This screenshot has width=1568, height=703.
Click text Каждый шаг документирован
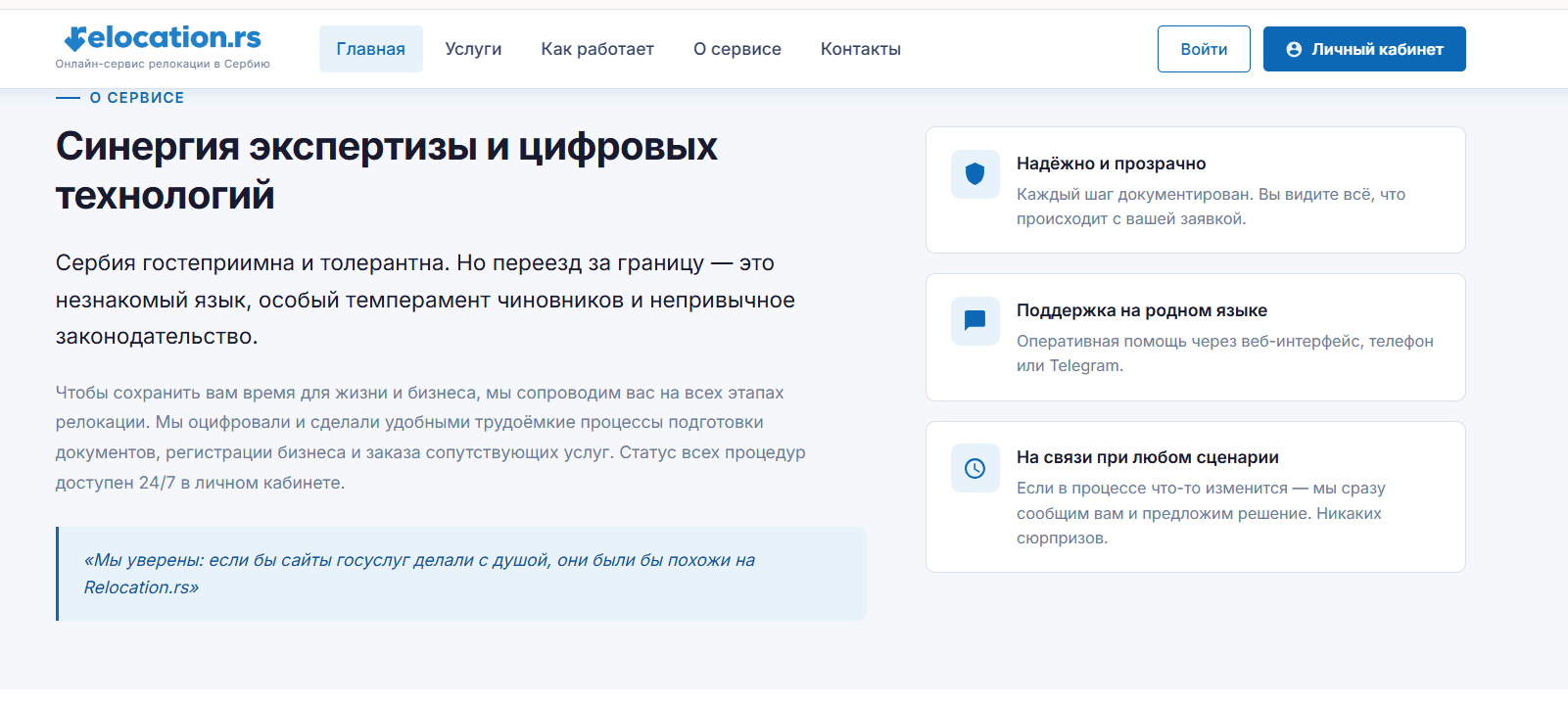1211,207
